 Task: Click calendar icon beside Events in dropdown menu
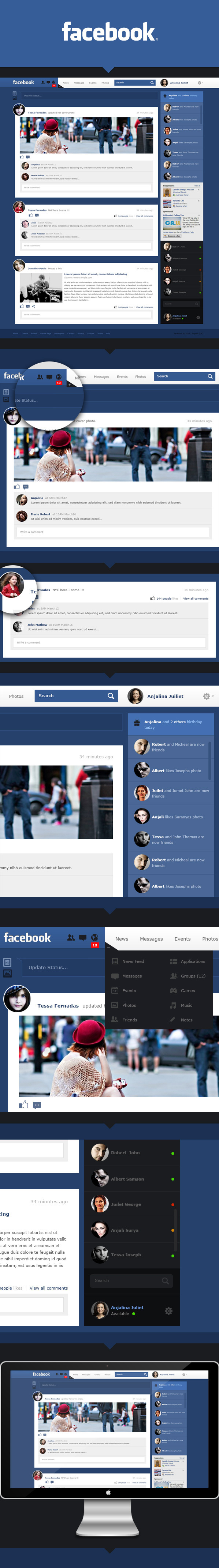coord(115,990)
